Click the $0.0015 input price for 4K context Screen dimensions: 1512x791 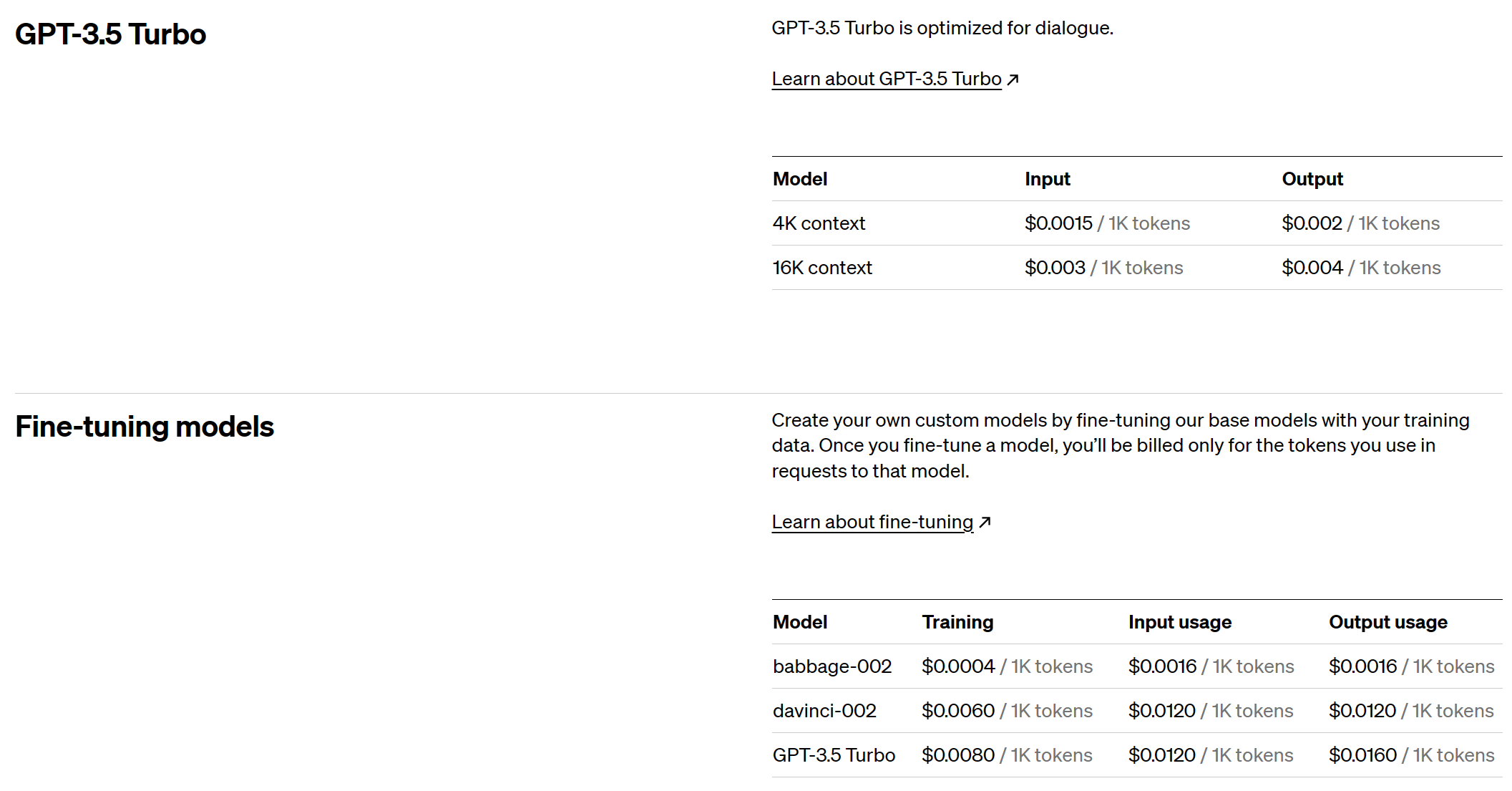click(x=1058, y=223)
